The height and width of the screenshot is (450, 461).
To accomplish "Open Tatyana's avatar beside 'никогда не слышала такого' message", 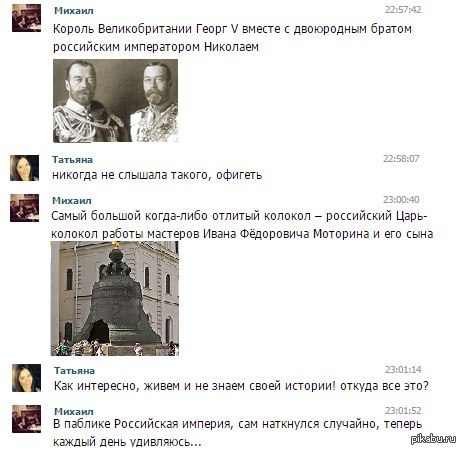I will coord(24,168).
